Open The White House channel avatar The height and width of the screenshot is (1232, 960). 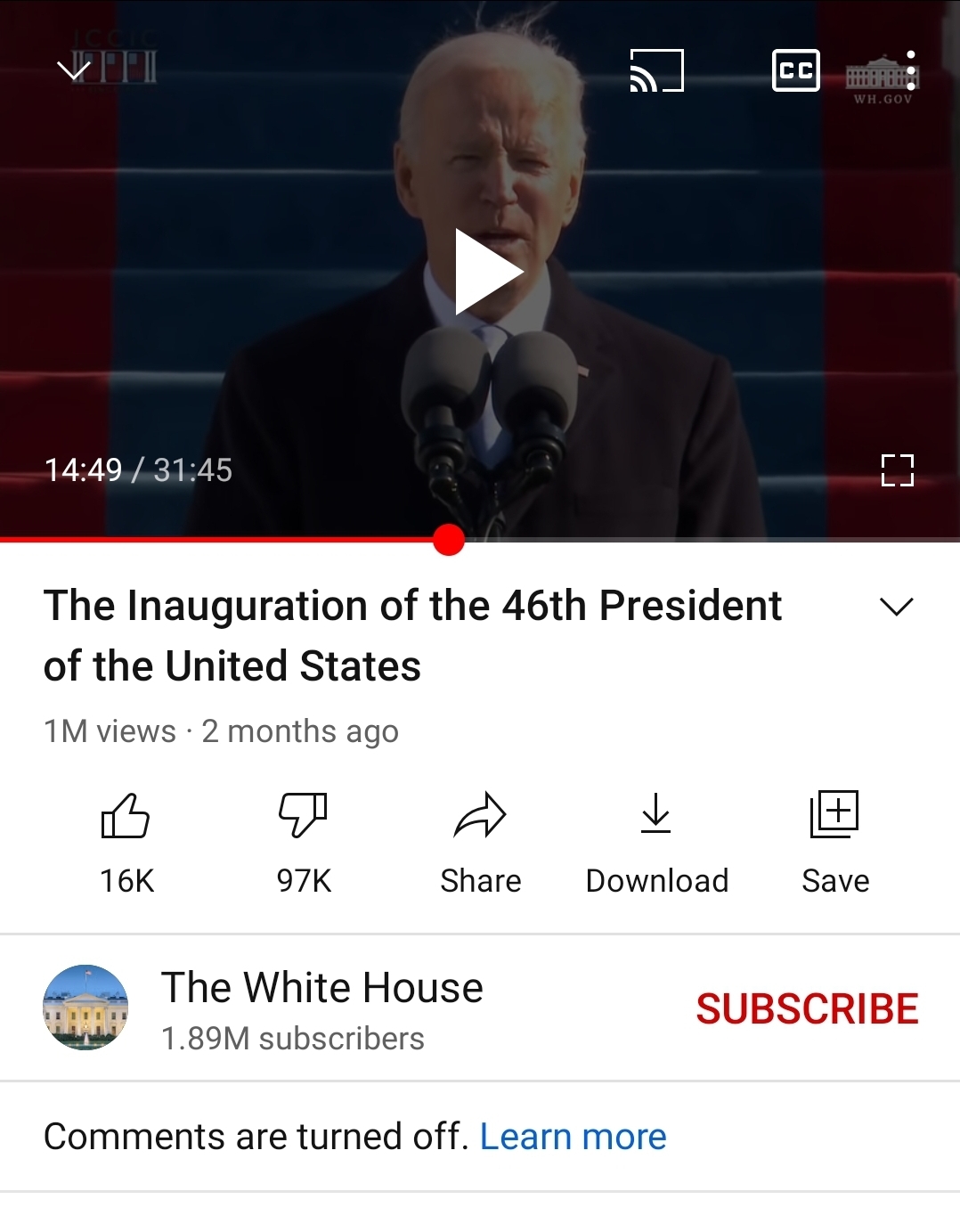click(x=85, y=1008)
